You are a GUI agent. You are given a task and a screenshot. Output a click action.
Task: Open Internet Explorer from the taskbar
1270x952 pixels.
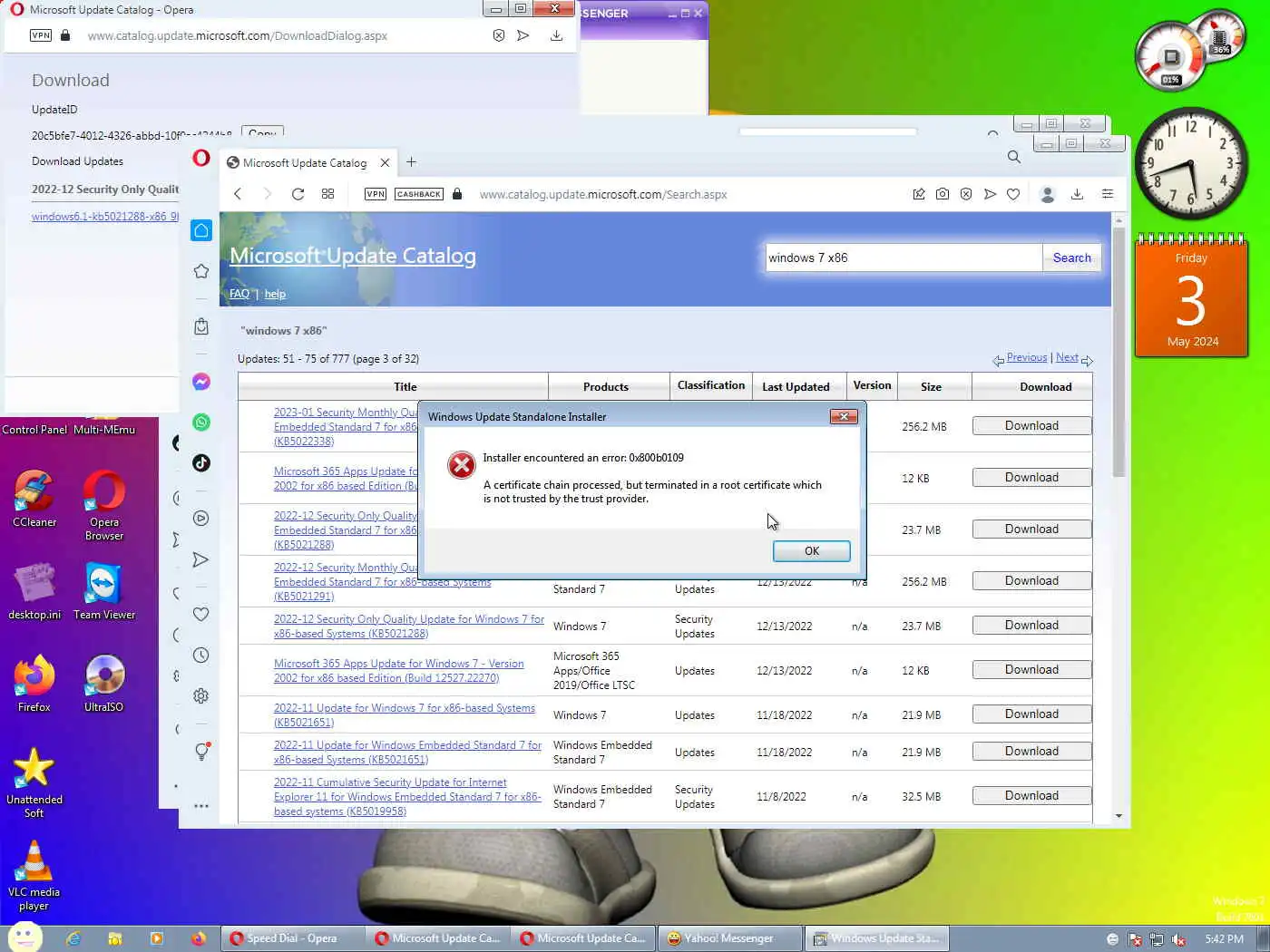tap(73, 938)
